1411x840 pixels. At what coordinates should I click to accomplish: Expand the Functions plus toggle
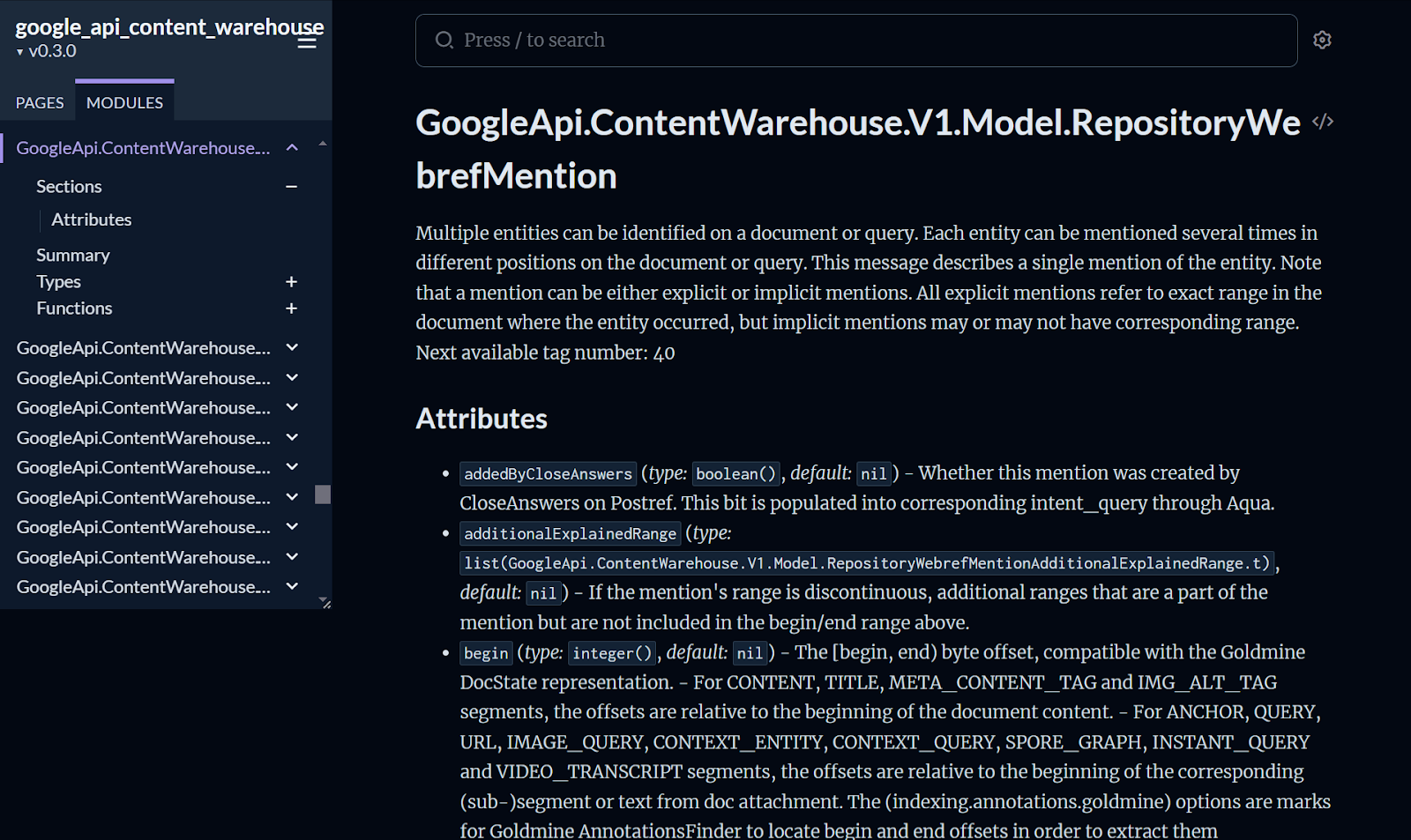click(291, 308)
